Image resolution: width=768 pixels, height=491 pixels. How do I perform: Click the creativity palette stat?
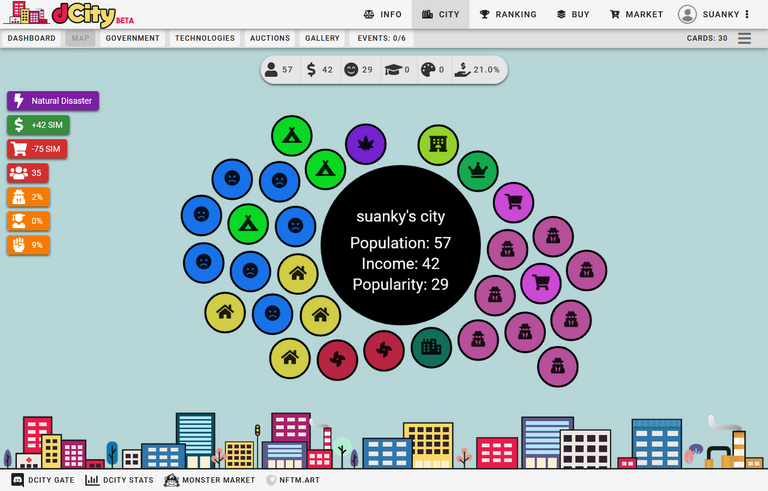(433, 70)
